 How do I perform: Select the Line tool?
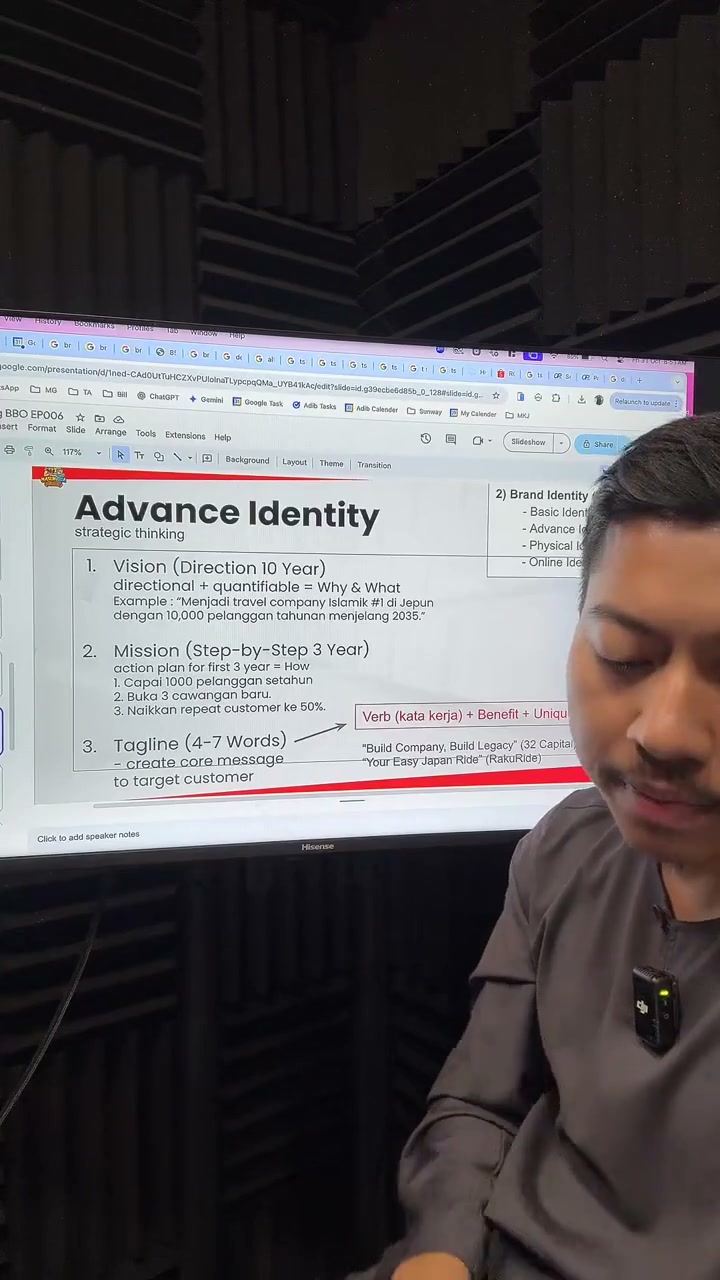point(177,457)
